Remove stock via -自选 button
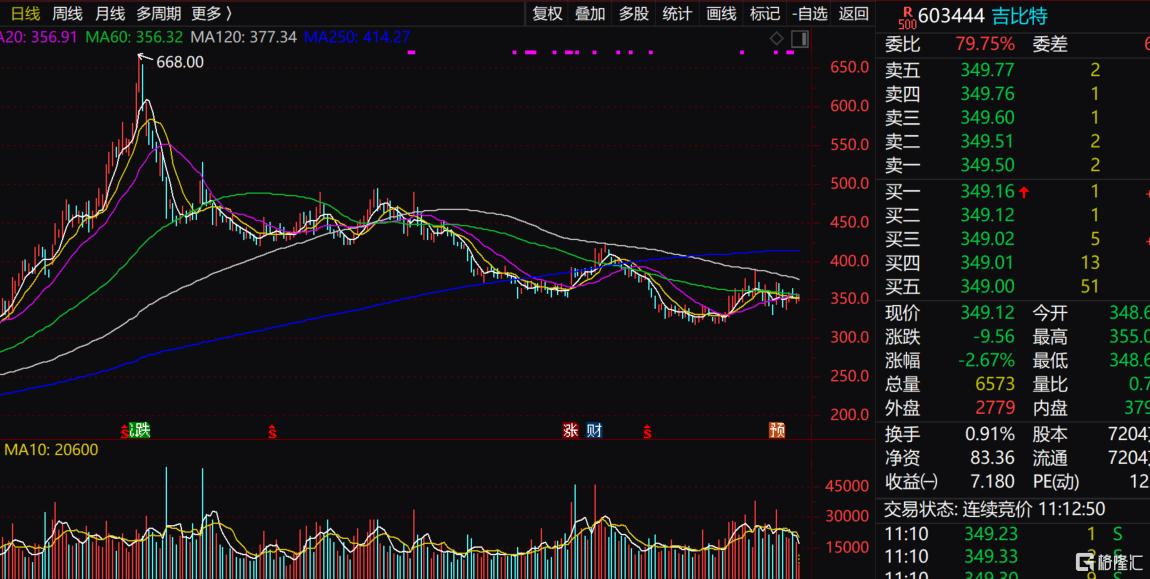Image resolution: width=1150 pixels, height=579 pixels. click(x=810, y=13)
